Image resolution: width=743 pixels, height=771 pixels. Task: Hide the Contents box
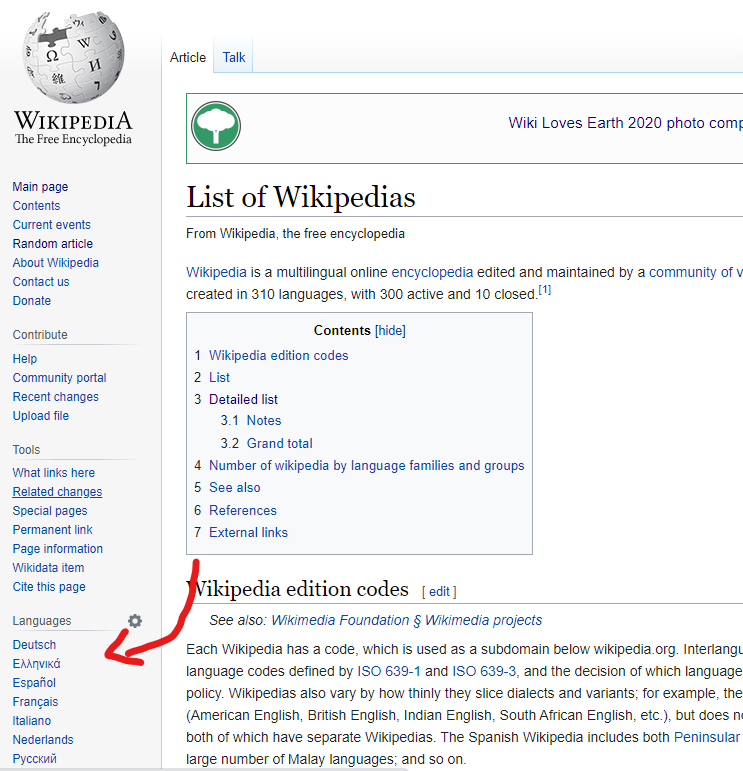click(x=390, y=330)
